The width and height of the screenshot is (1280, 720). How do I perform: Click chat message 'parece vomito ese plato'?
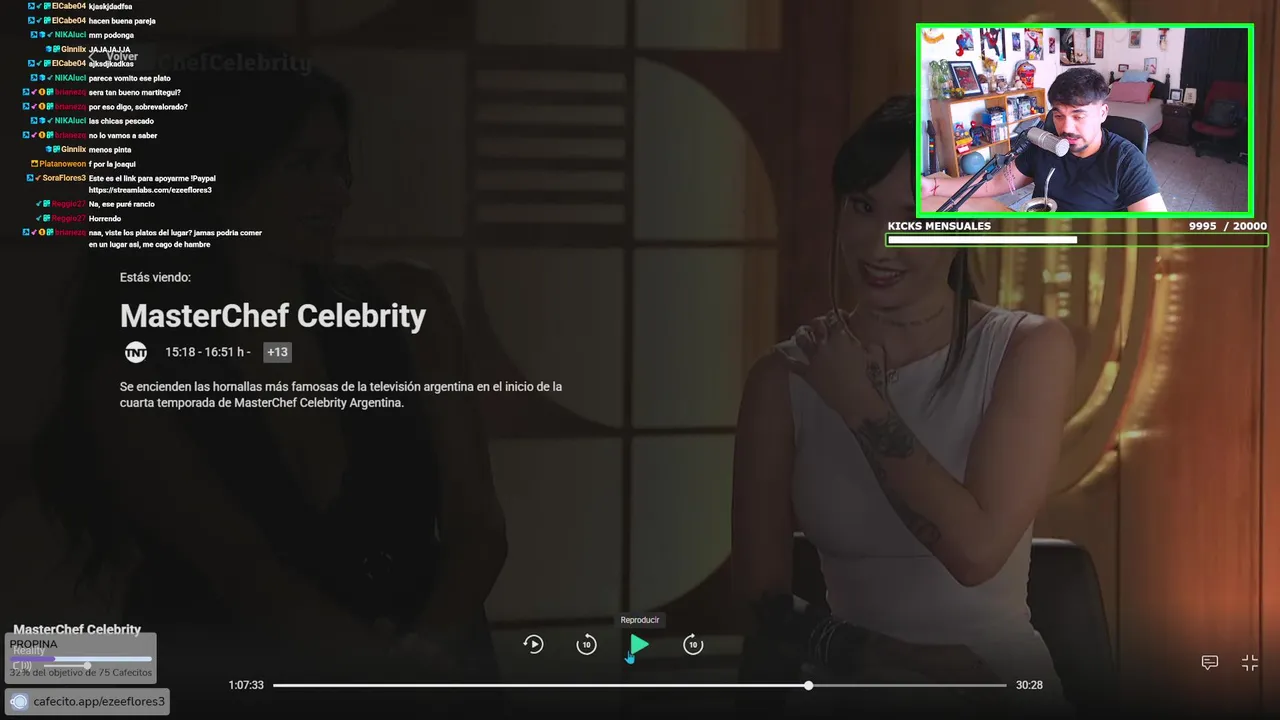pyautogui.click(x=130, y=78)
